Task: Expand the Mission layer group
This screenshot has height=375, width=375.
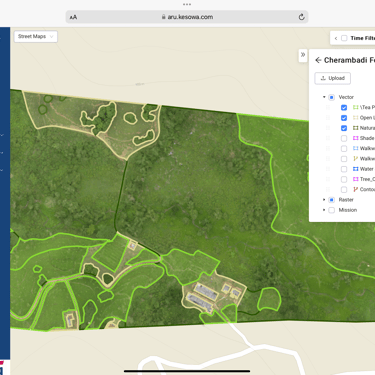Action: pyautogui.click(x=324, y=210)
